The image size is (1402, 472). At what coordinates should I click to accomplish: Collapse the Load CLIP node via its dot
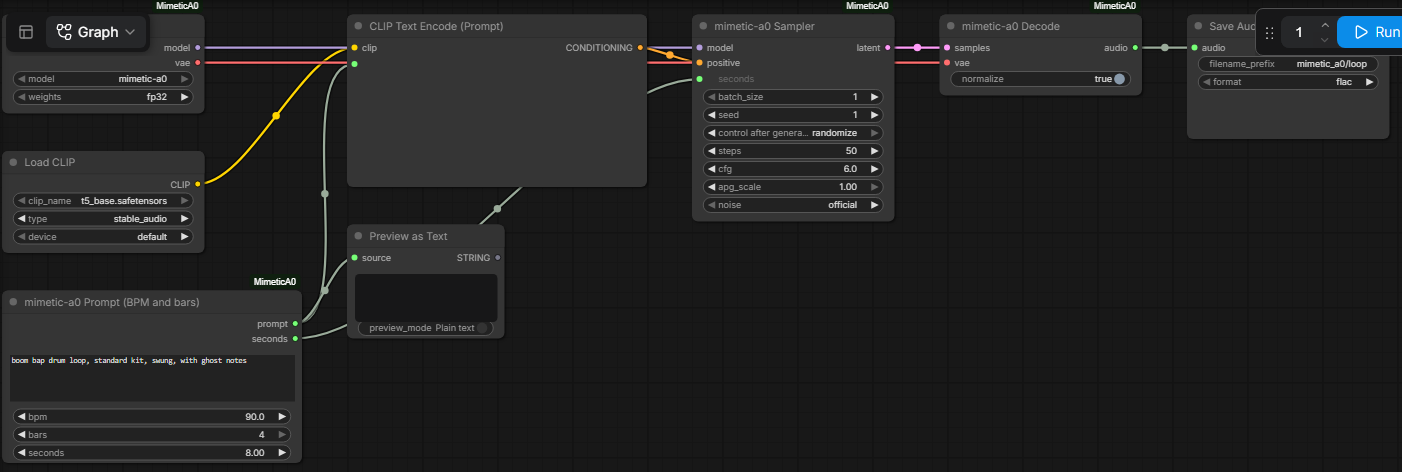13,162
